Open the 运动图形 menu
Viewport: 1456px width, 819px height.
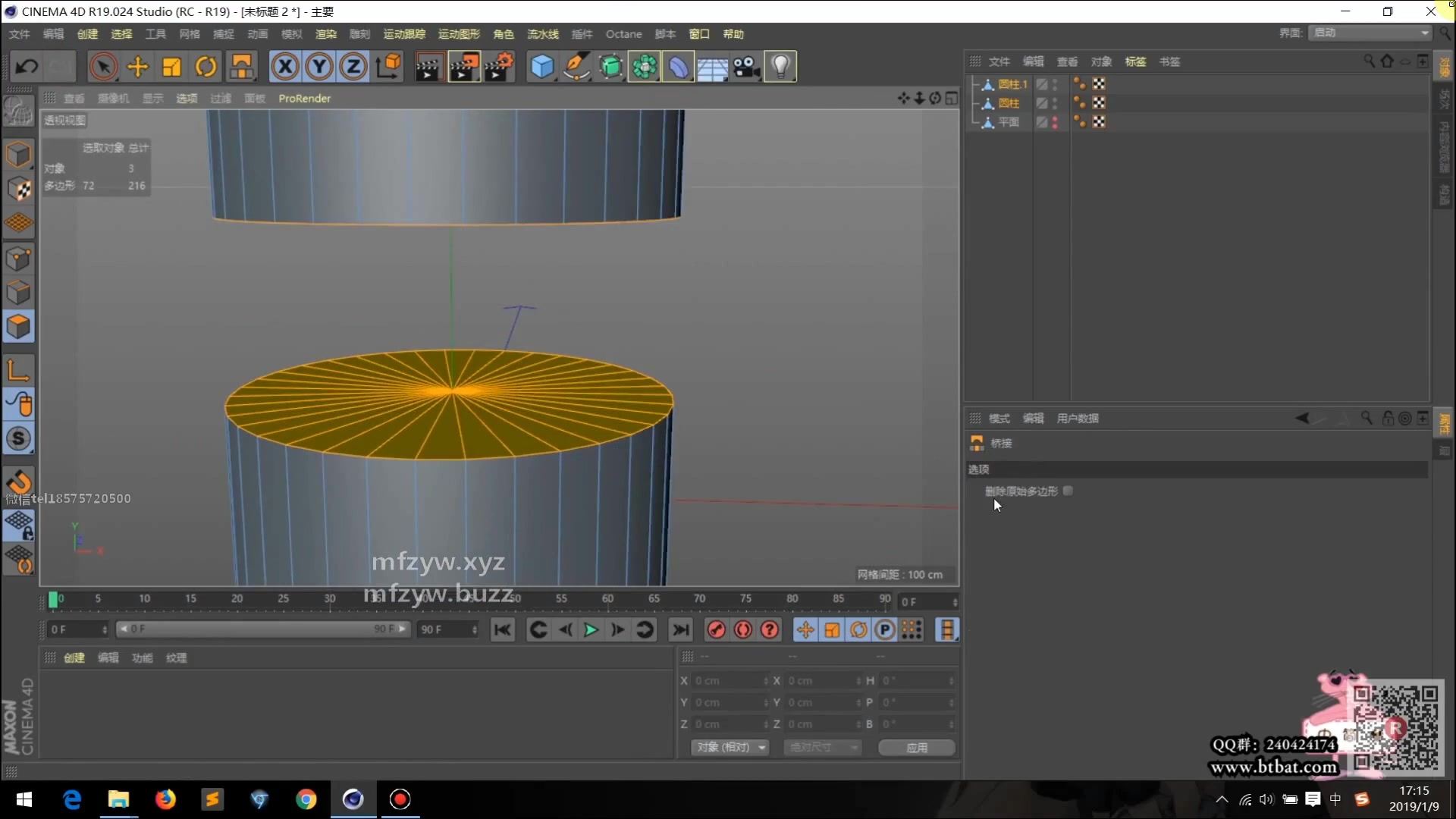(x=459, y=34)
